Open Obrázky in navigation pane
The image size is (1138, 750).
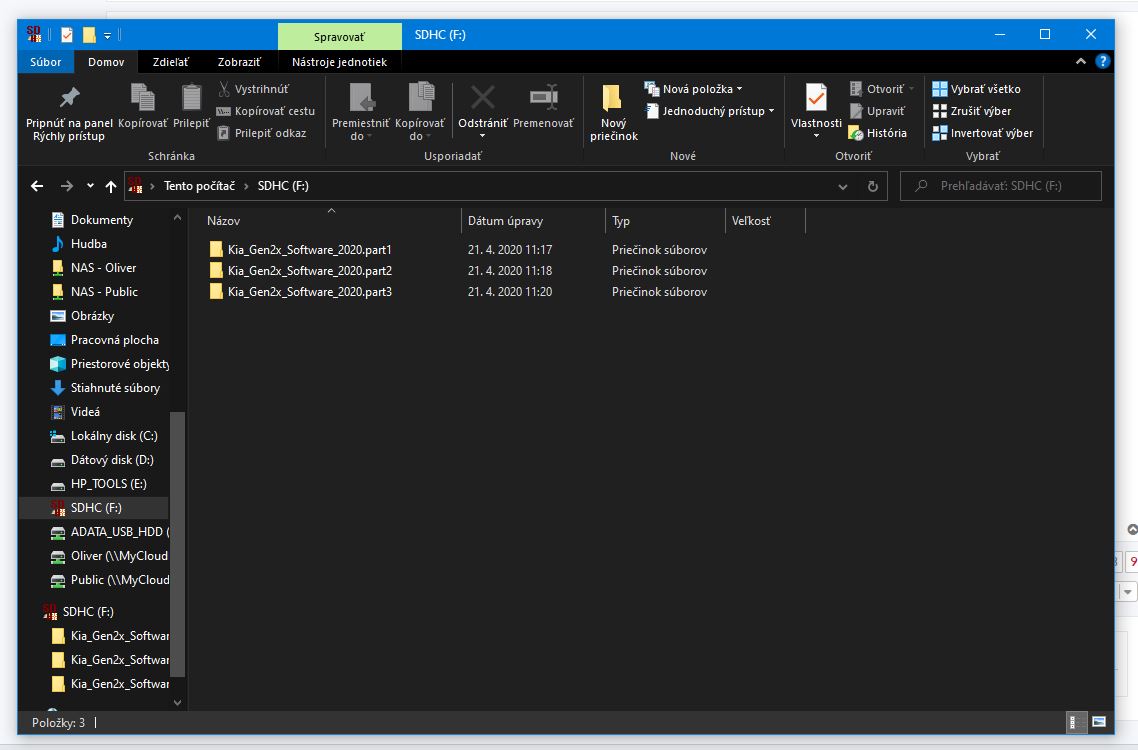coord(83,316)
